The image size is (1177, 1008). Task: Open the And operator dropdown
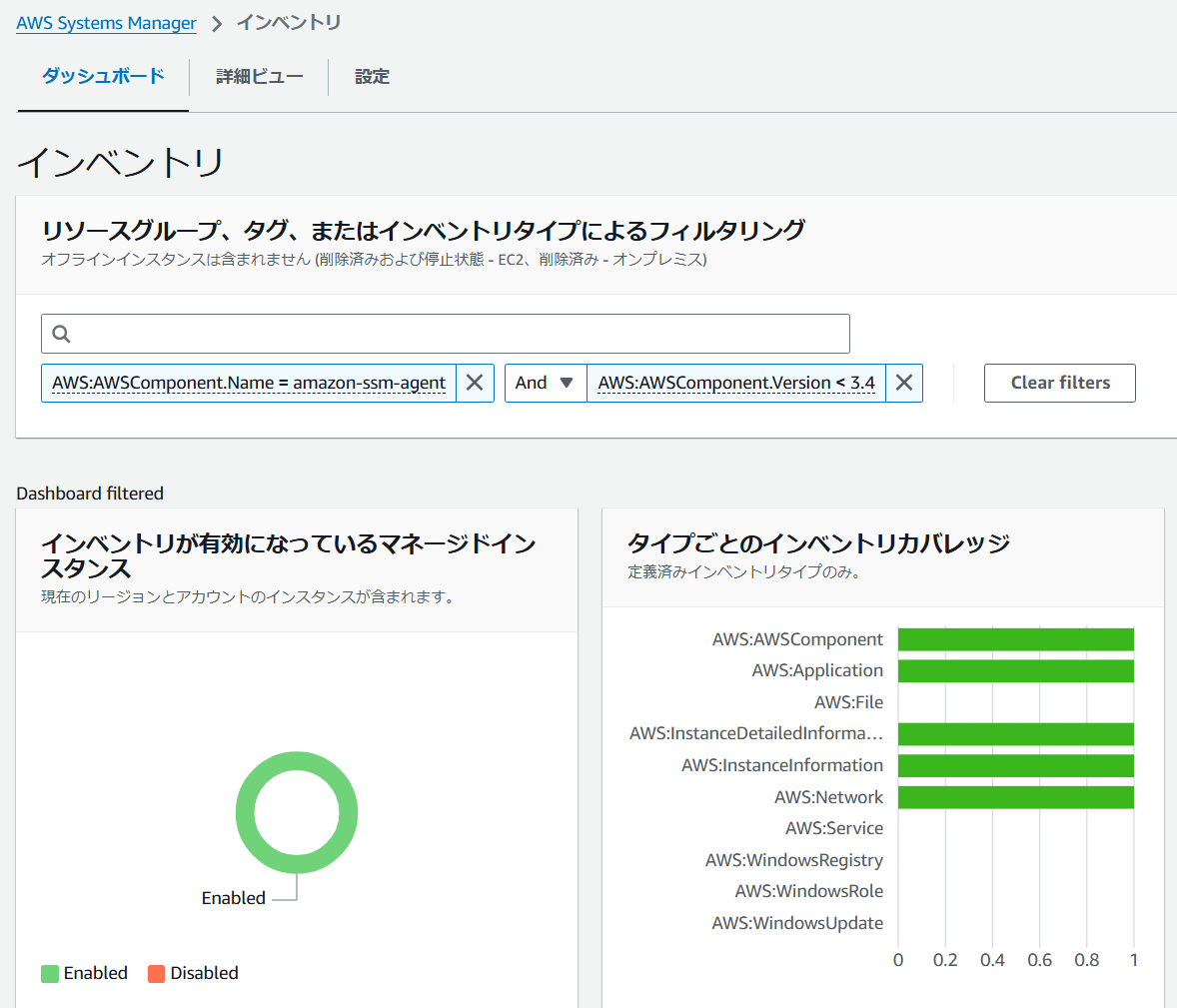[545, 383]
